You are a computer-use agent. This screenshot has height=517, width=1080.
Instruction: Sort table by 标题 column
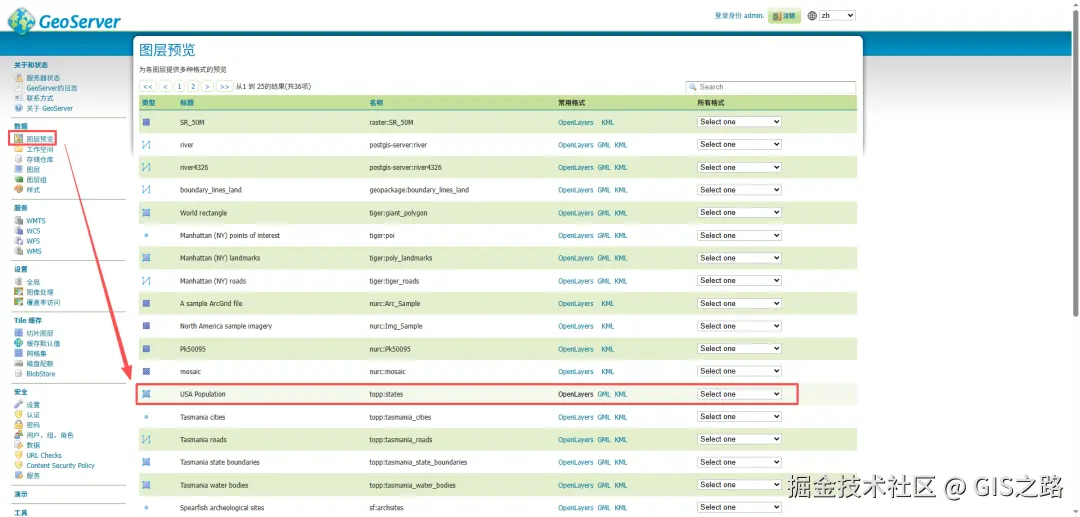click(x=187, y=103)
